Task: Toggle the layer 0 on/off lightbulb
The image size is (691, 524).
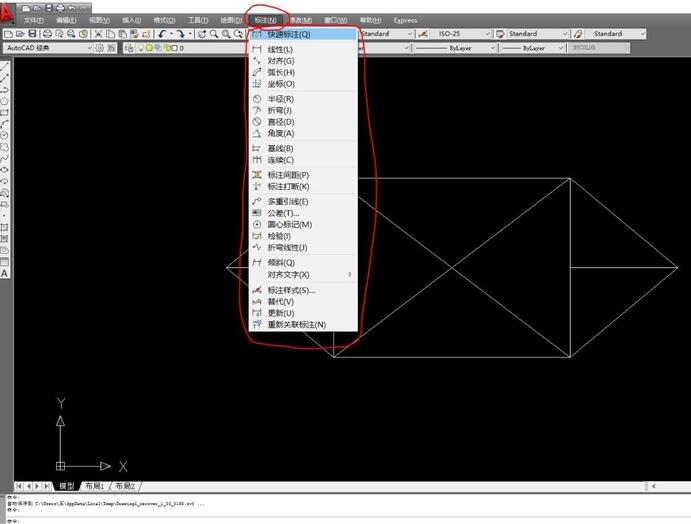Action: [141, 48]
